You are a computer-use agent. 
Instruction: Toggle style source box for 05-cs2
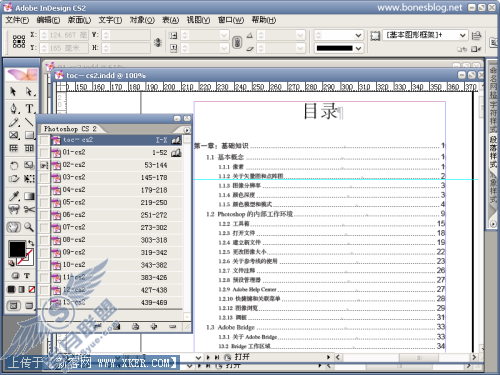(44, 203)
